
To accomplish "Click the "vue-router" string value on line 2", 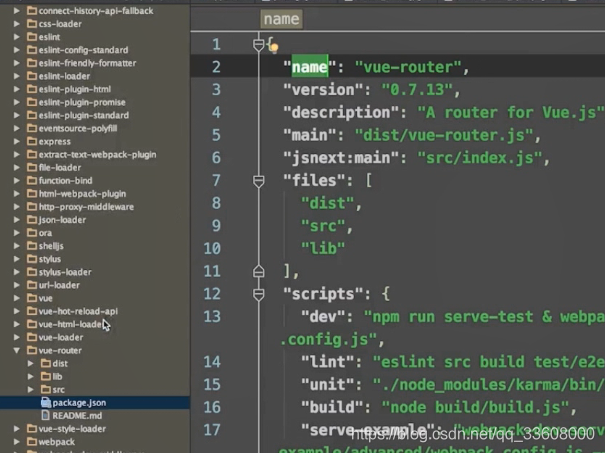I will (408, 67).
